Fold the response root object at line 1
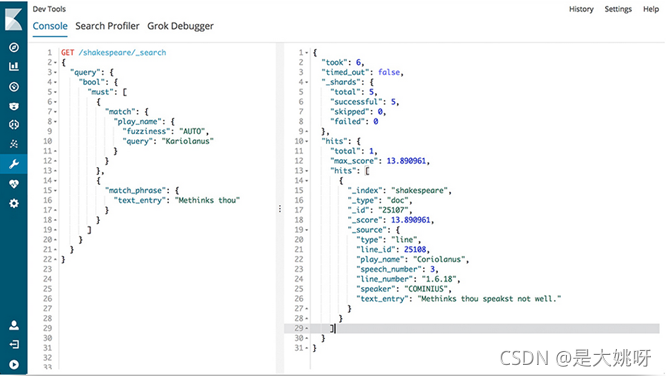 point(307,53)
